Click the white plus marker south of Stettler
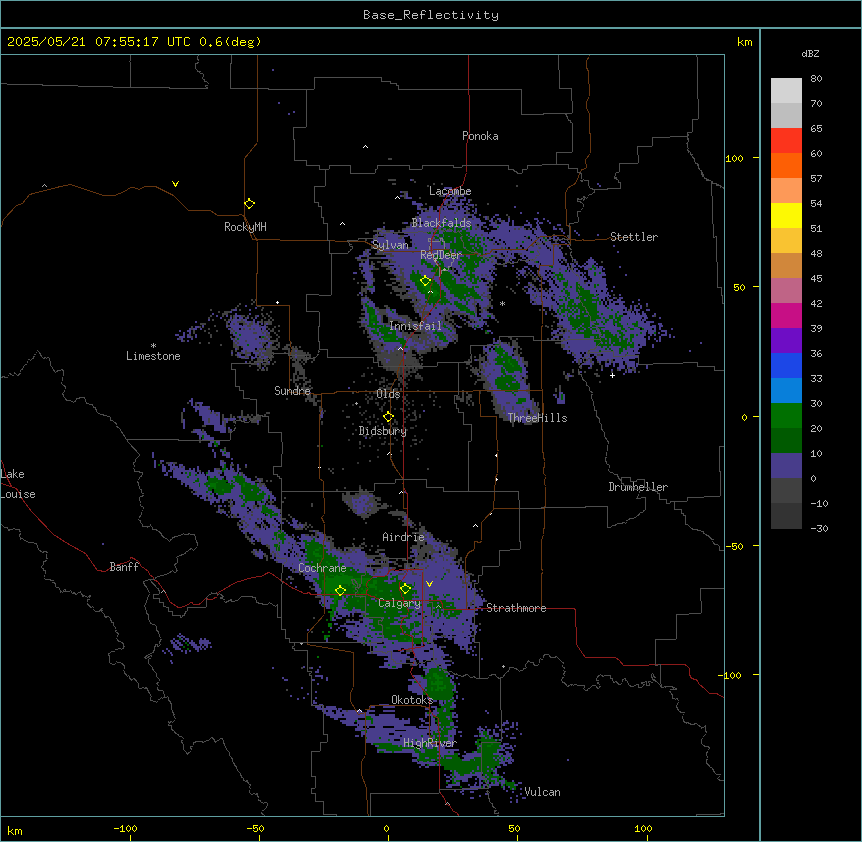 pos(612,375)
